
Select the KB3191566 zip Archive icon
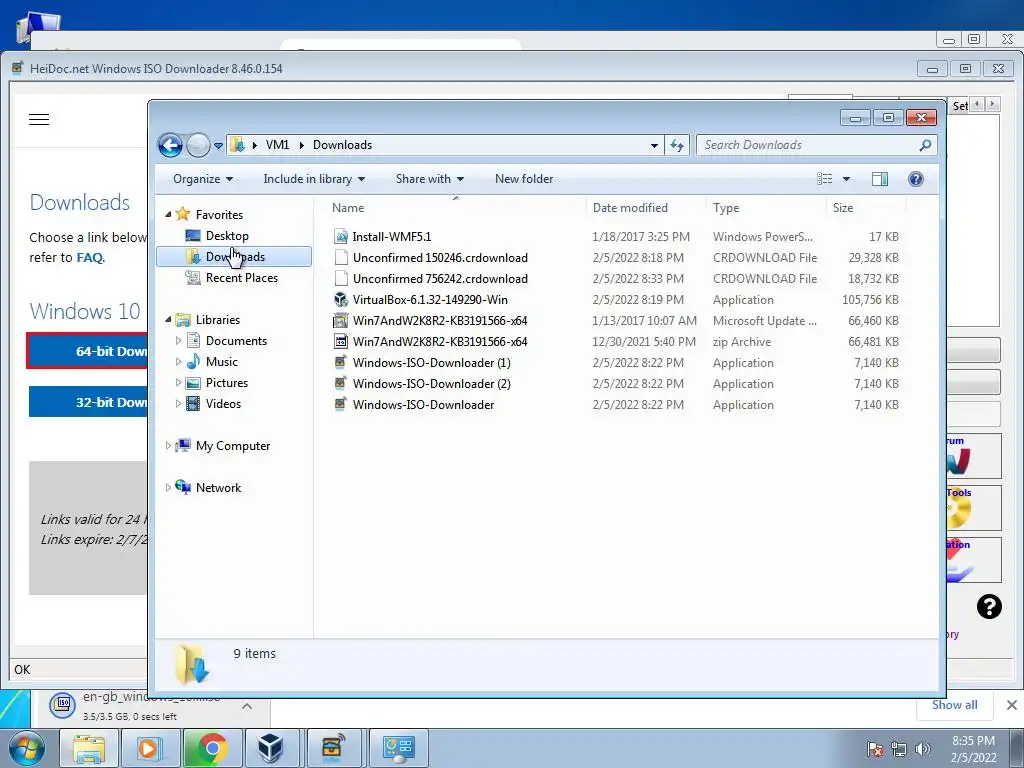coord(340,342)
